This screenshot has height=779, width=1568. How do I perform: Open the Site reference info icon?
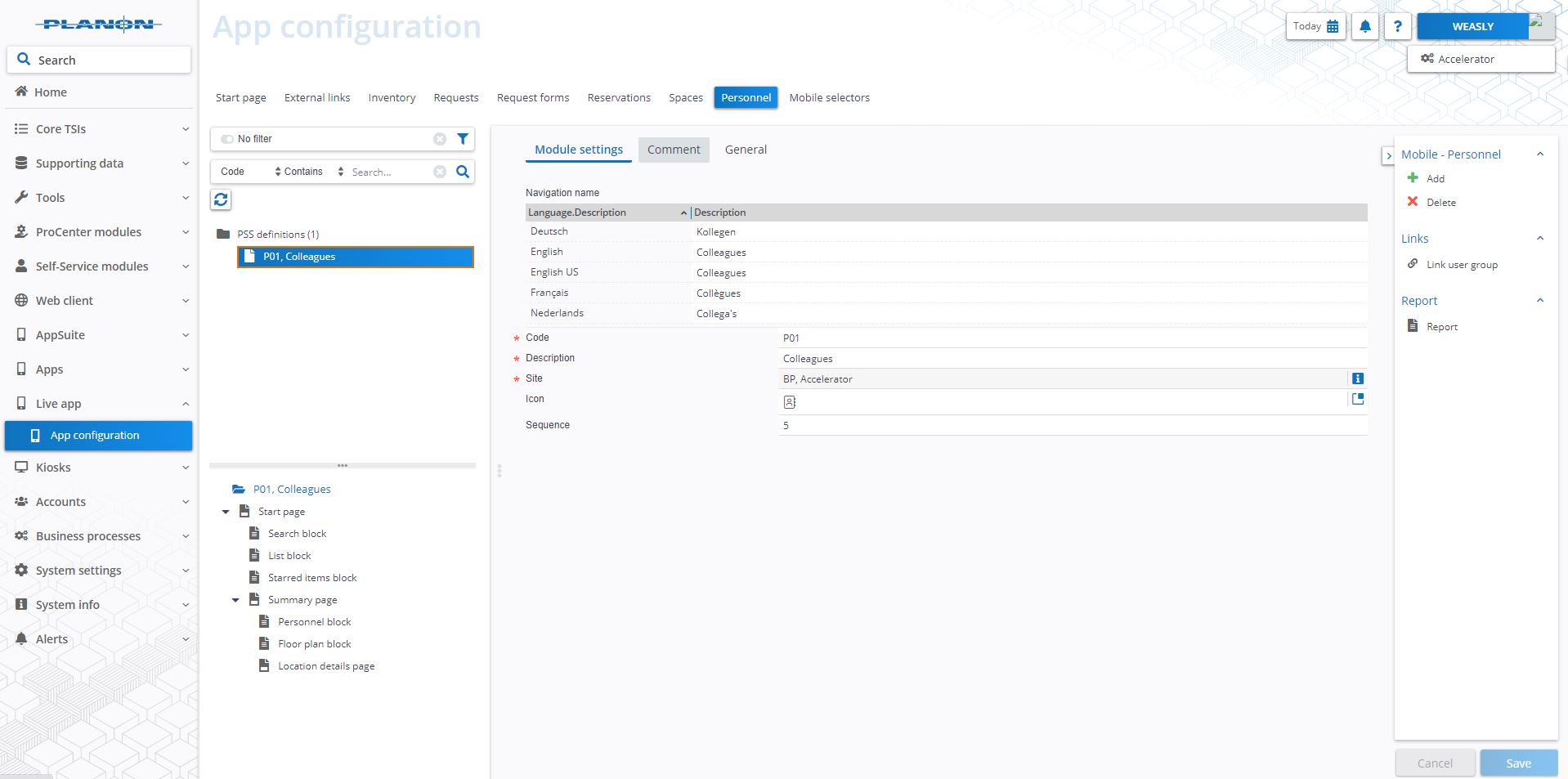(1358, 378)
